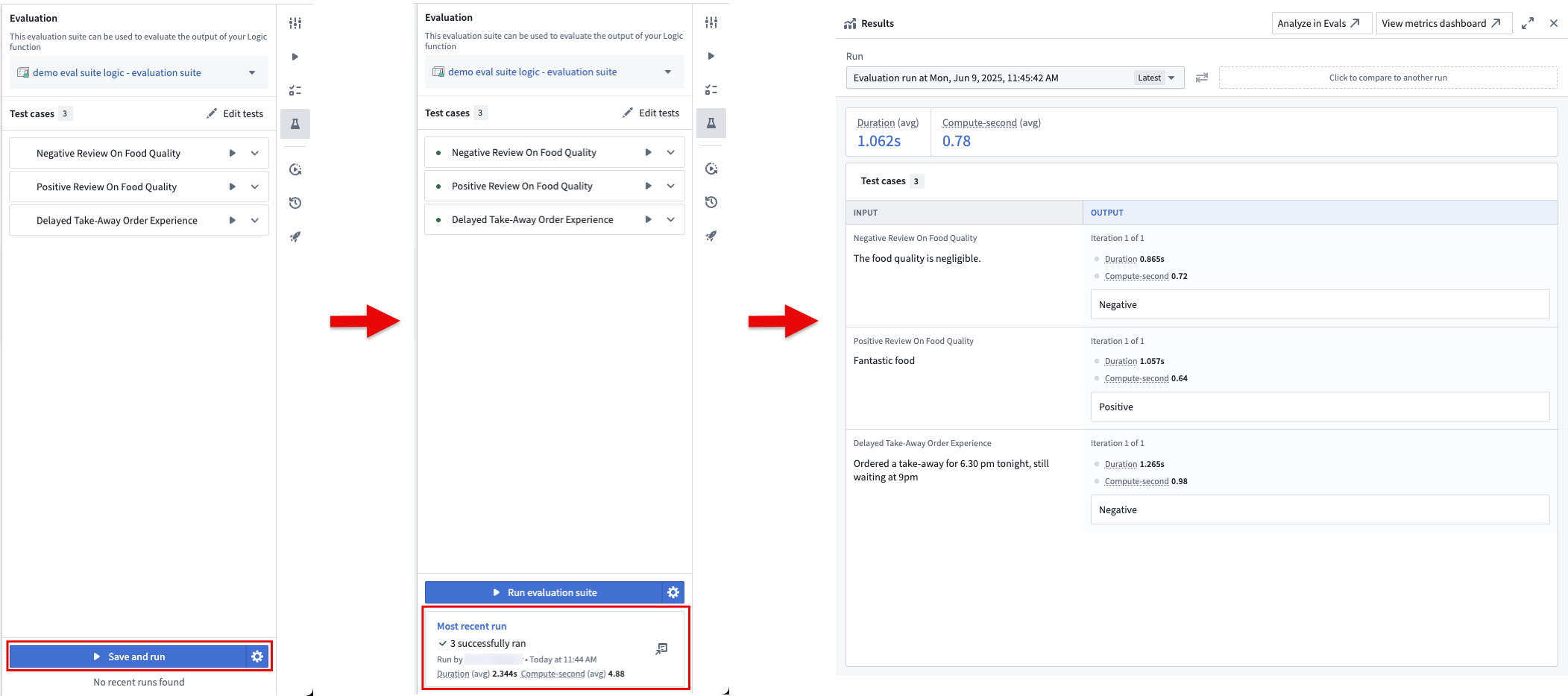The width and height of the screenshot is (1568, 696).
Task: Expand green-dot Positive Review On Food Quality case
Action: pyautogui.click(x=671, y=186)
